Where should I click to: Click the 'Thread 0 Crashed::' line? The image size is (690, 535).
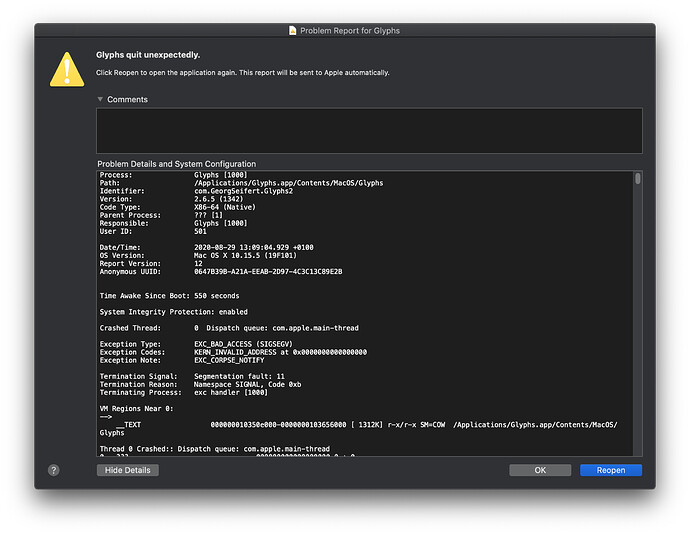click(214, 449)
